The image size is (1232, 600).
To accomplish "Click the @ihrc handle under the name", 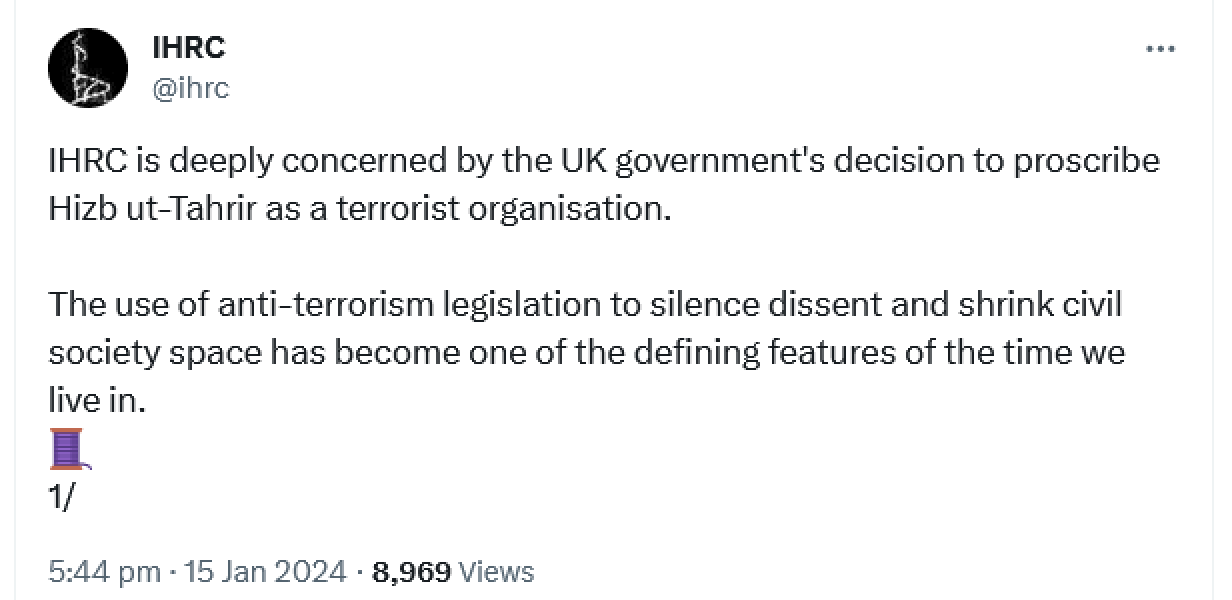I will [x=190, y=88].
